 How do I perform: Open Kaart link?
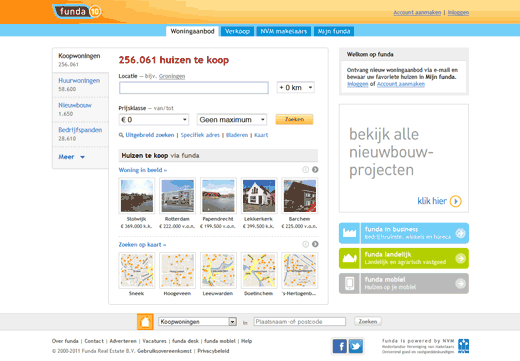[261, 135]
